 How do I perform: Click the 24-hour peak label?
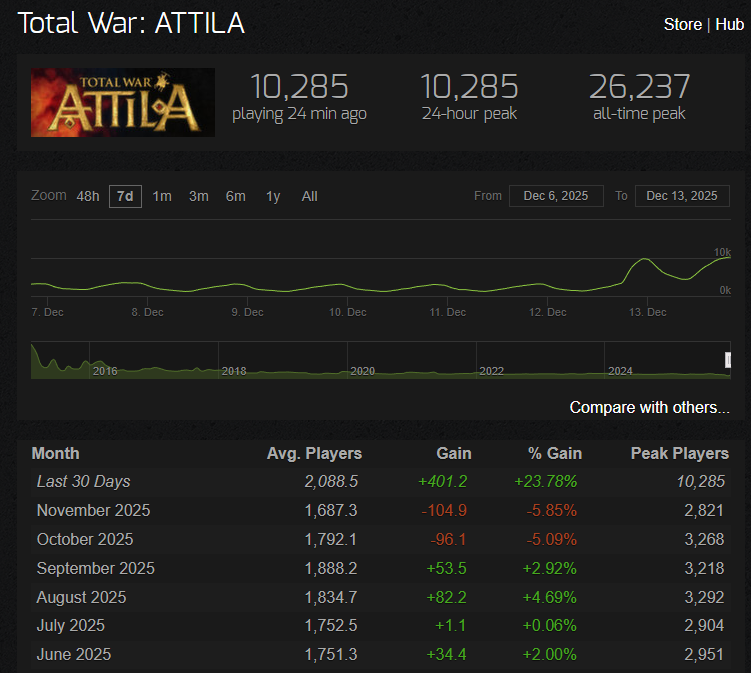469,114
